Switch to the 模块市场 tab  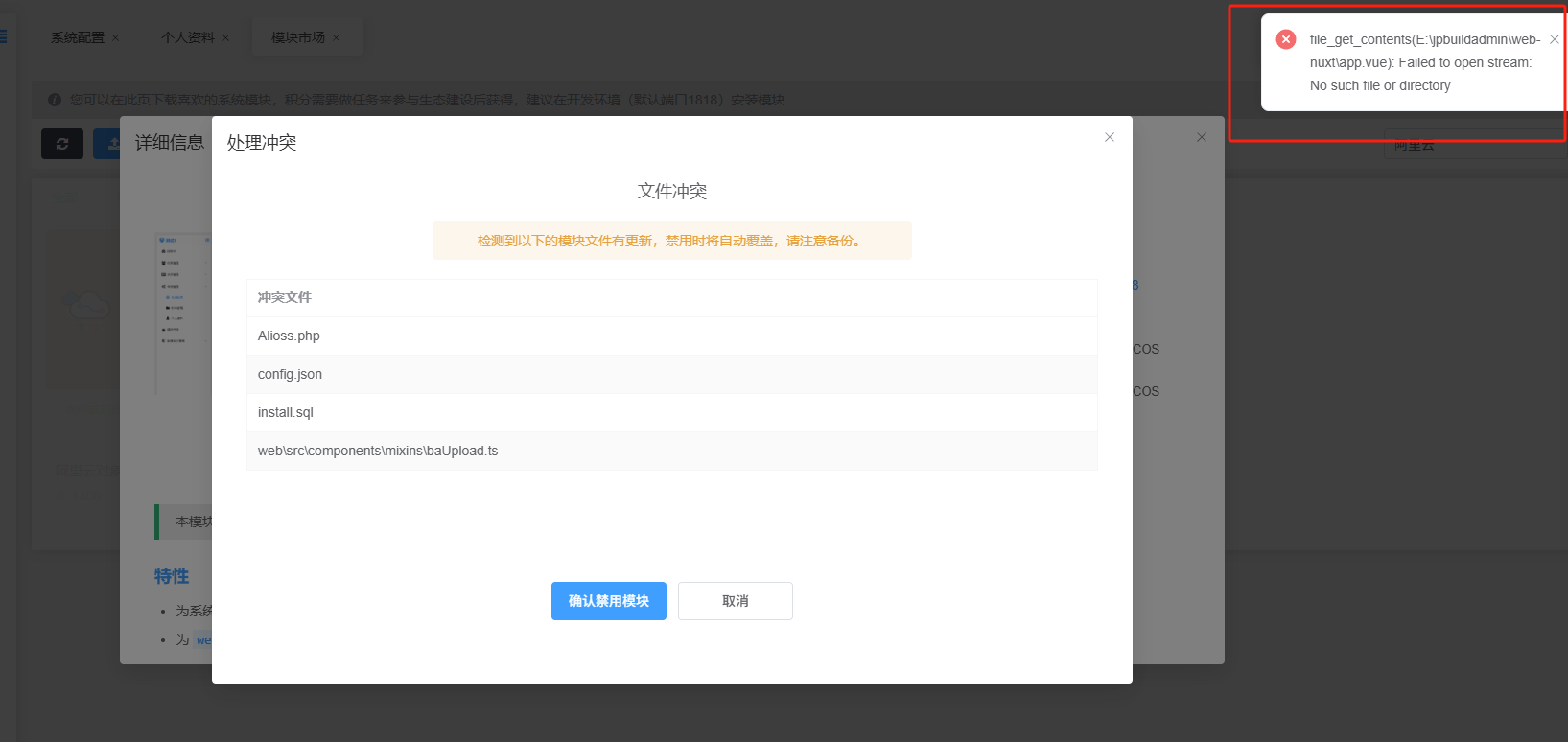point(298,37)
